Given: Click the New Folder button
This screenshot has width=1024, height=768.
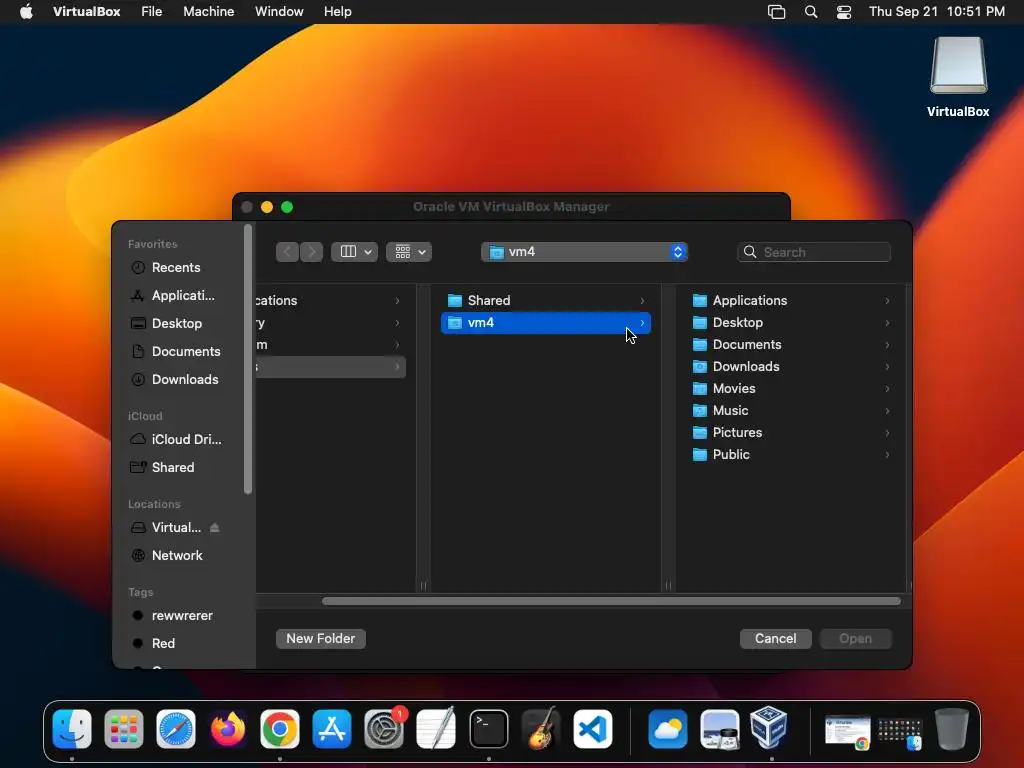Looking at the screenshot, I should [x=321, y=639].
